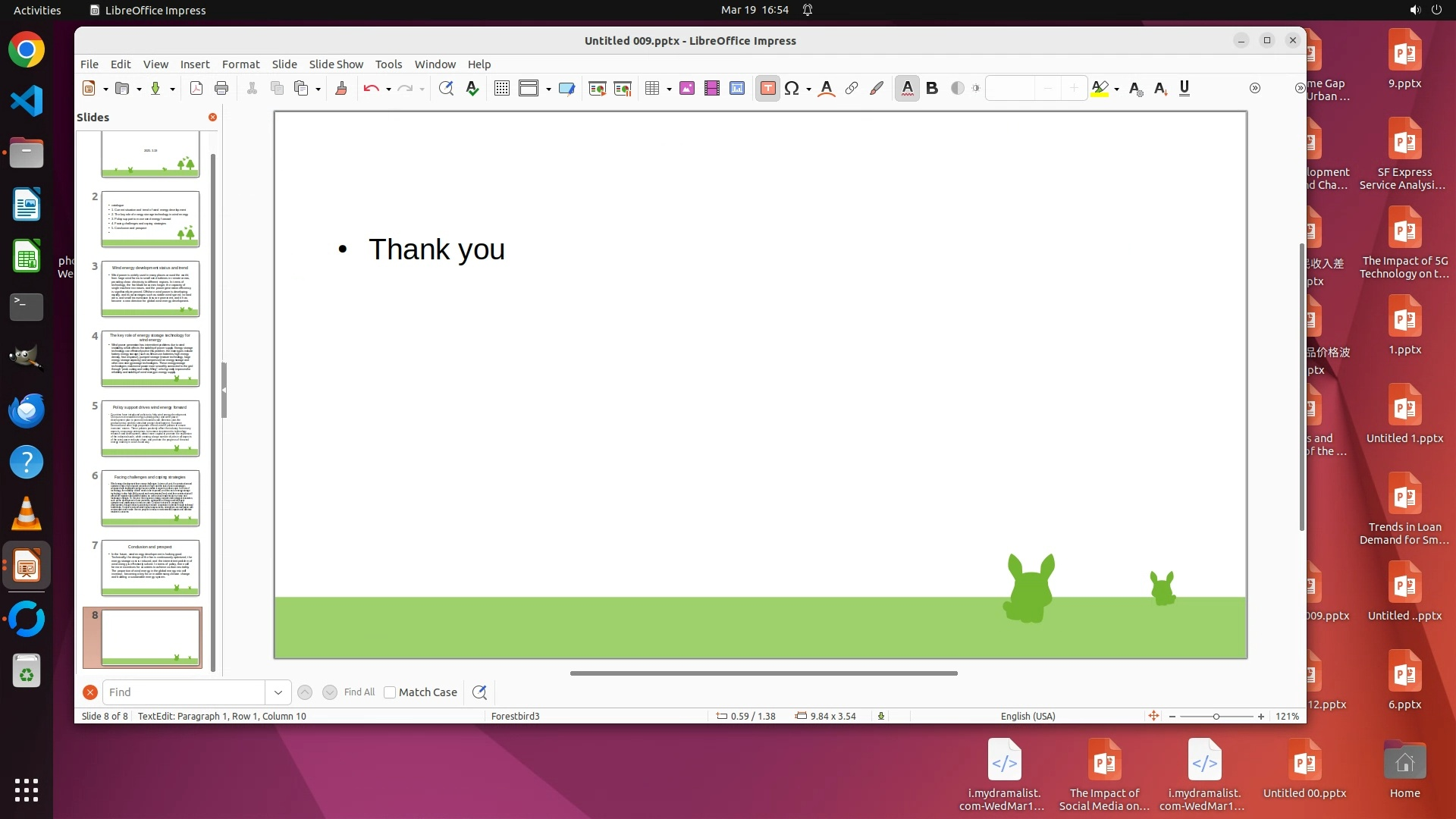Open the Insert Hyperlink tool
This screenshot has width=1456, height=819.
click(852, 89)
